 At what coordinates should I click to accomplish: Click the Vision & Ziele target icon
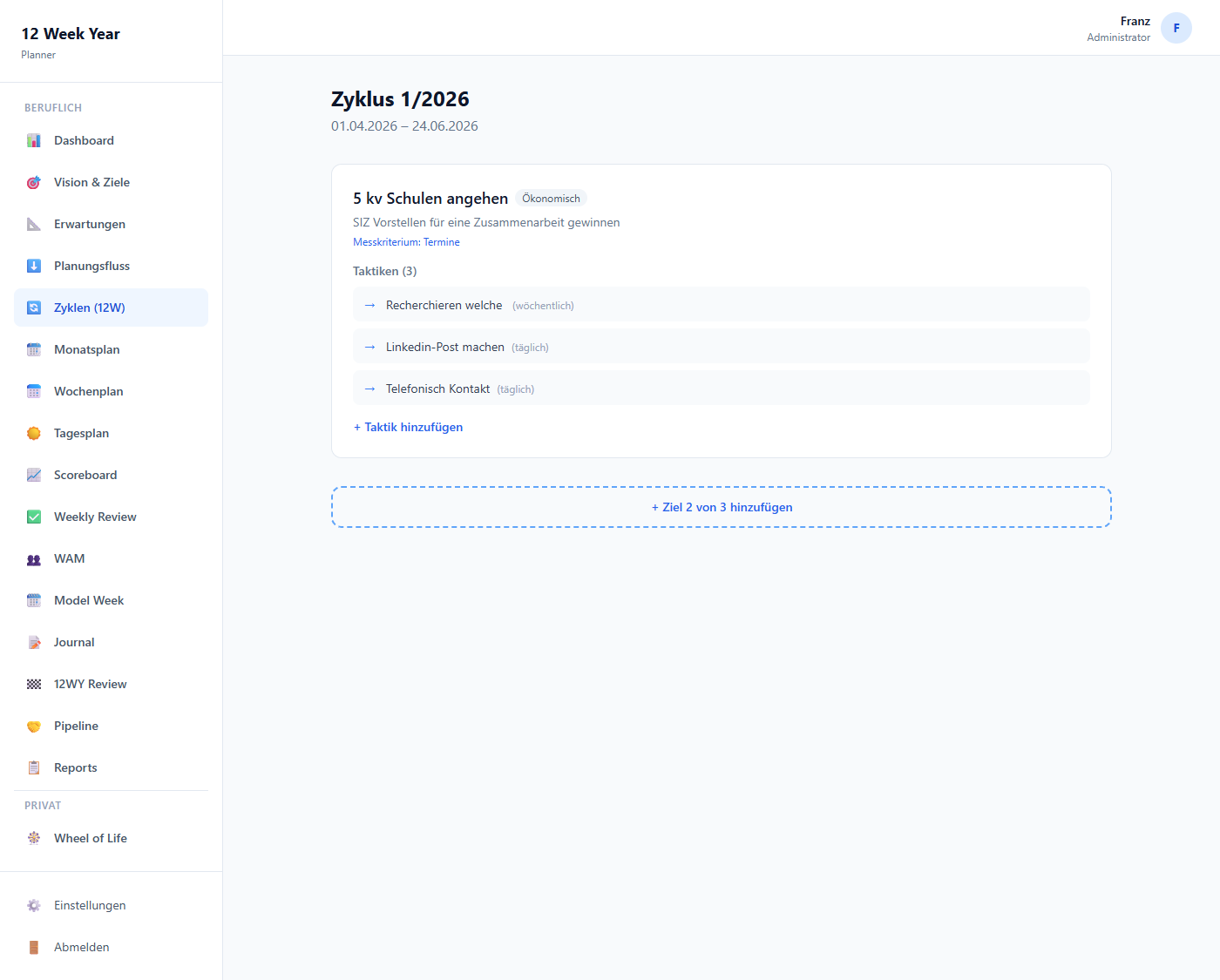coord(34,183)
